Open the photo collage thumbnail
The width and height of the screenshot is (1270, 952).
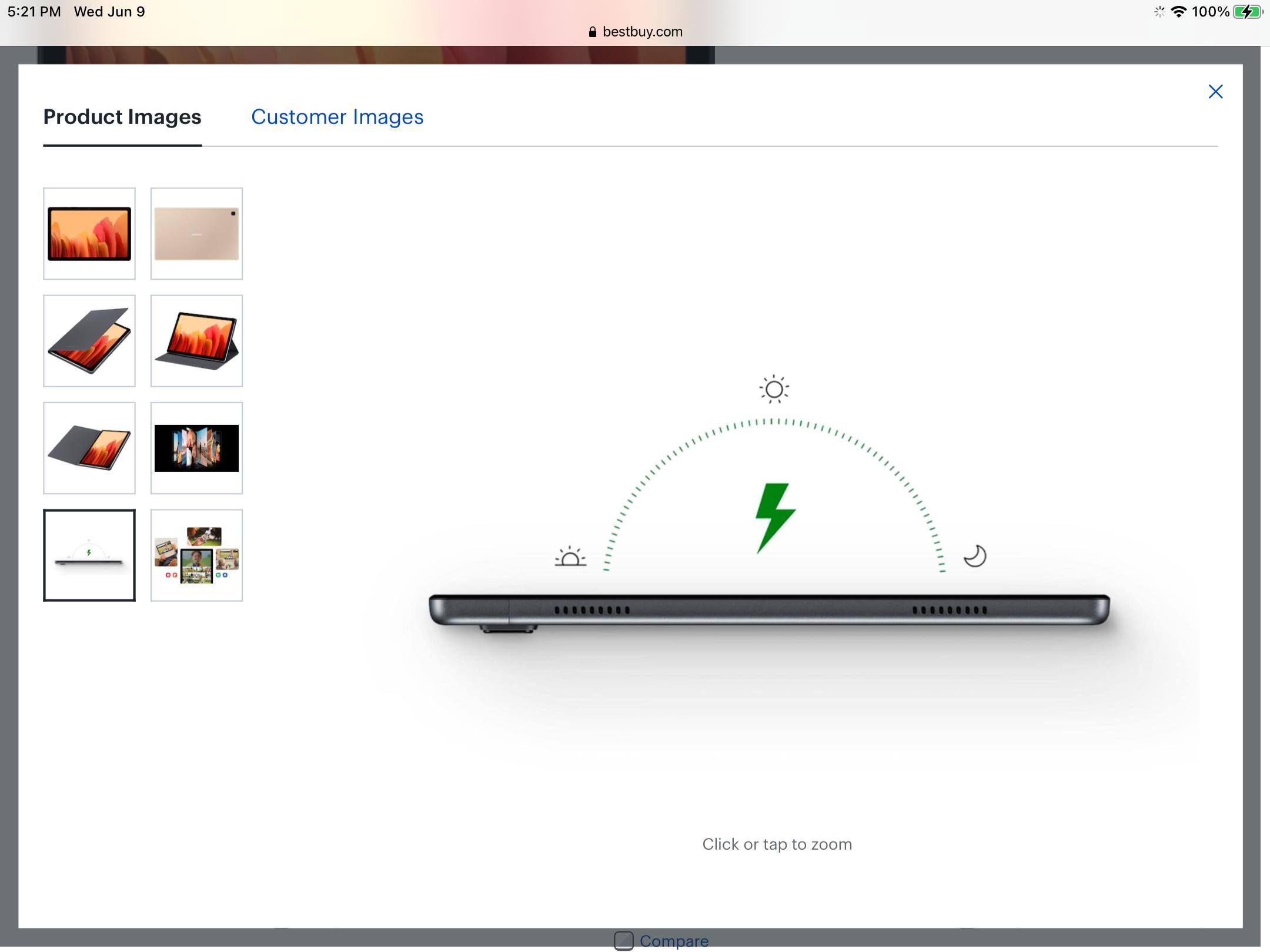click(196, 555)
